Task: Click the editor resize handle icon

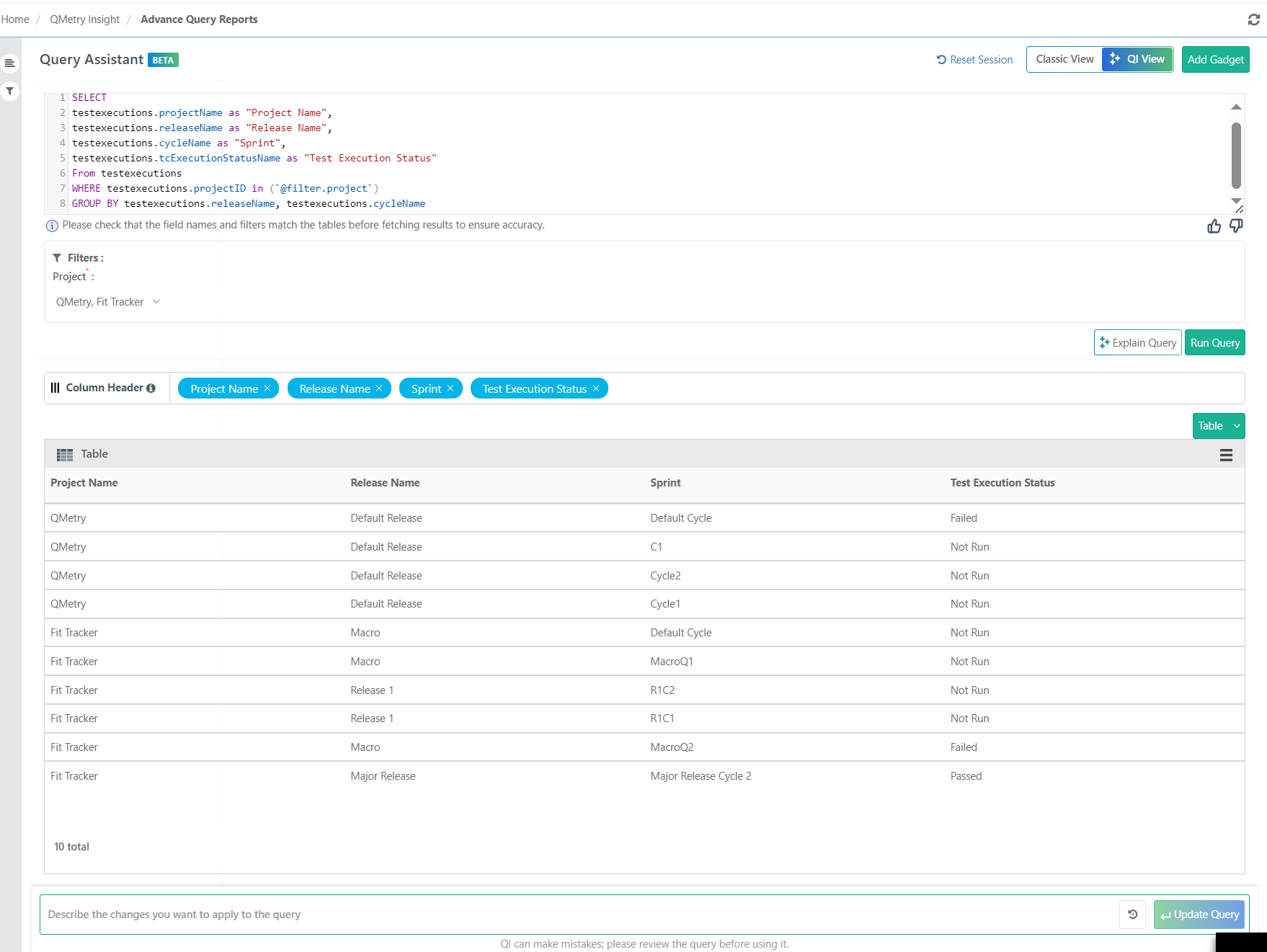Action: point(1239,208)
